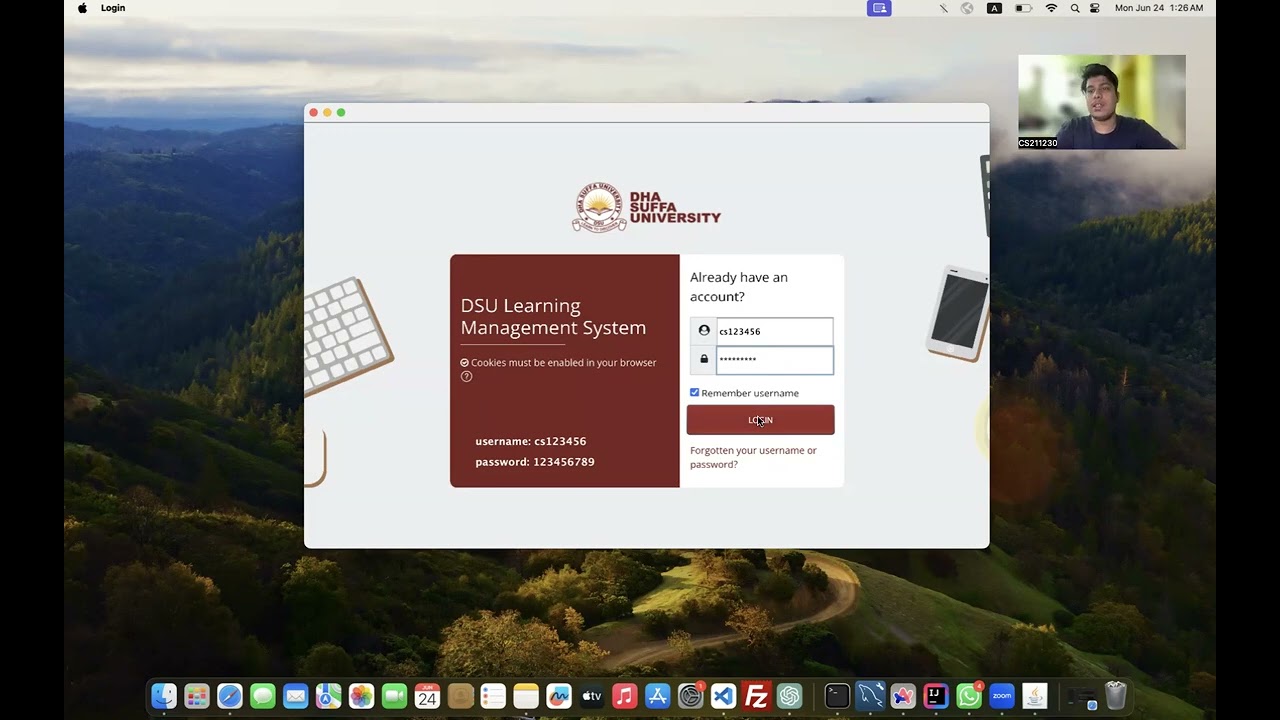Click the battery status icon

coord(1023,8)
